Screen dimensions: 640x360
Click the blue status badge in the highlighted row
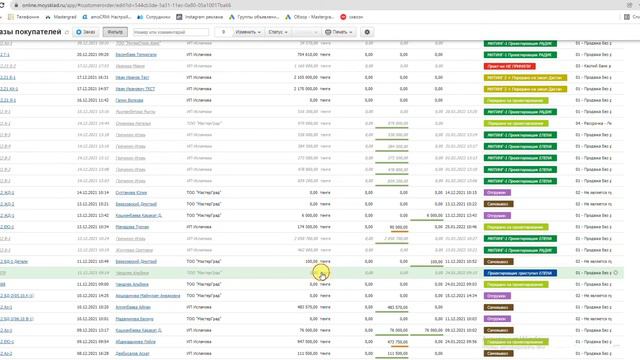[520, 273]
